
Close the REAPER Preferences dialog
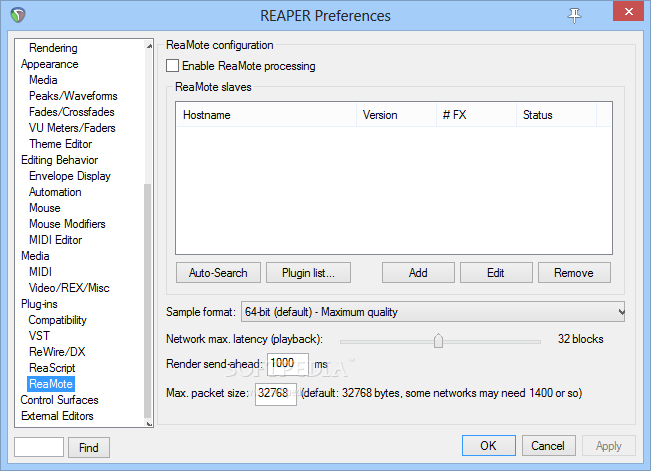pyautogui.click(x=629, y=11)
